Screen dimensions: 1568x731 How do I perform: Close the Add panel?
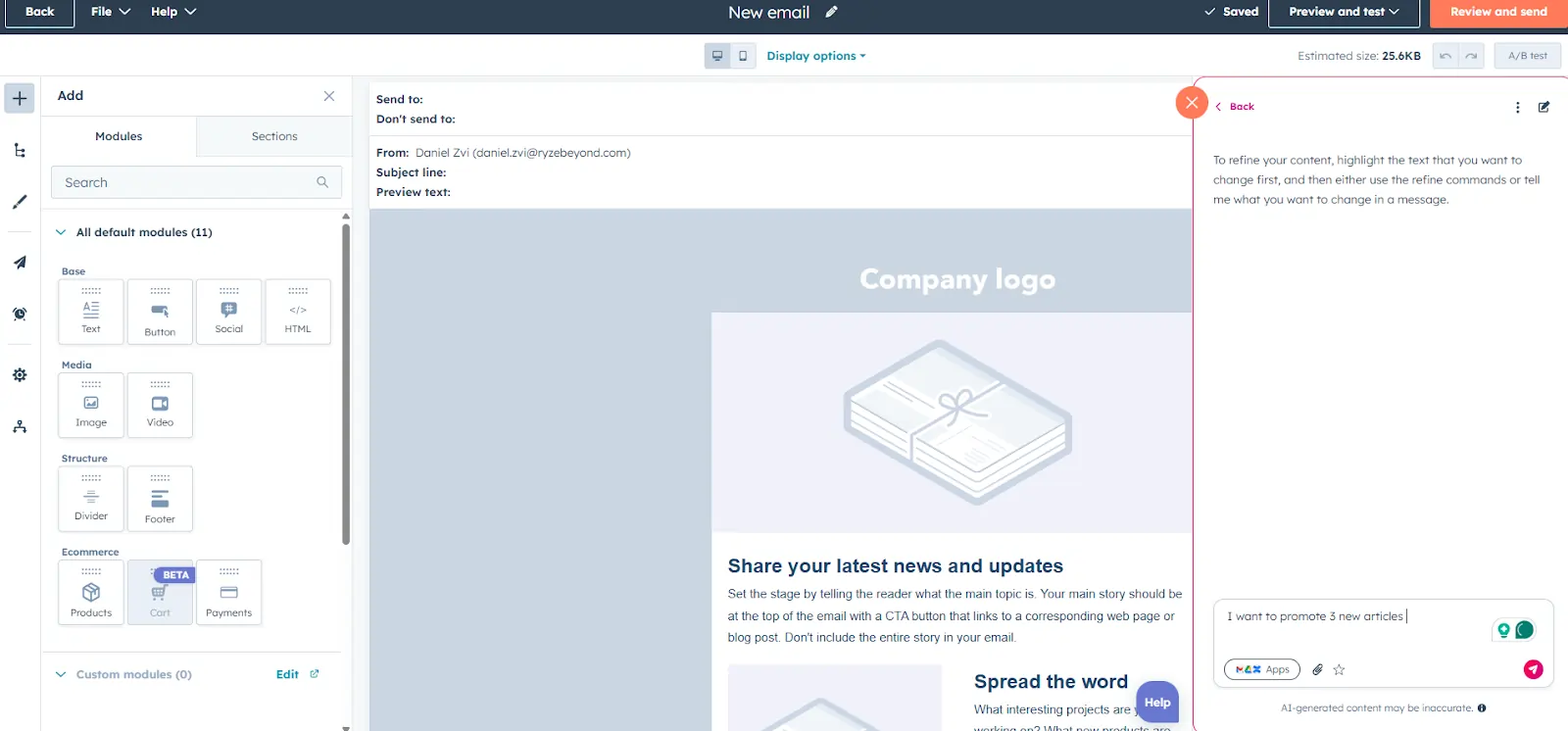[329, 96]
